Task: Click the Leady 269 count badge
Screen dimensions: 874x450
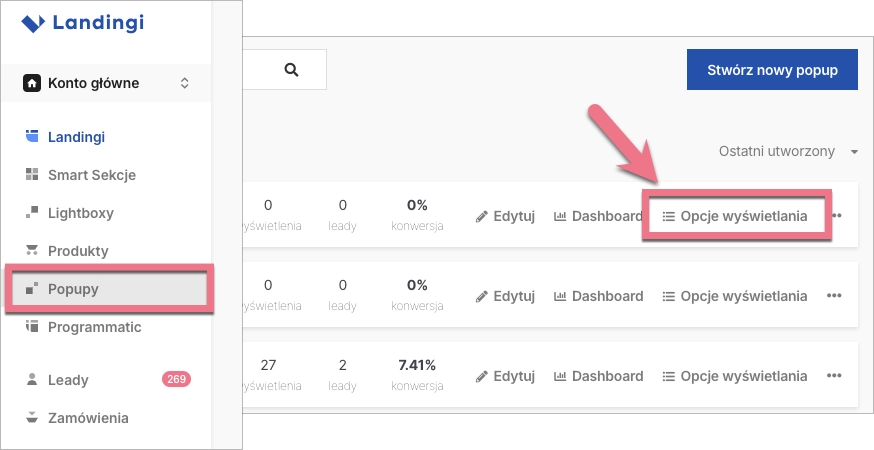Action: (x=176, y=380)
